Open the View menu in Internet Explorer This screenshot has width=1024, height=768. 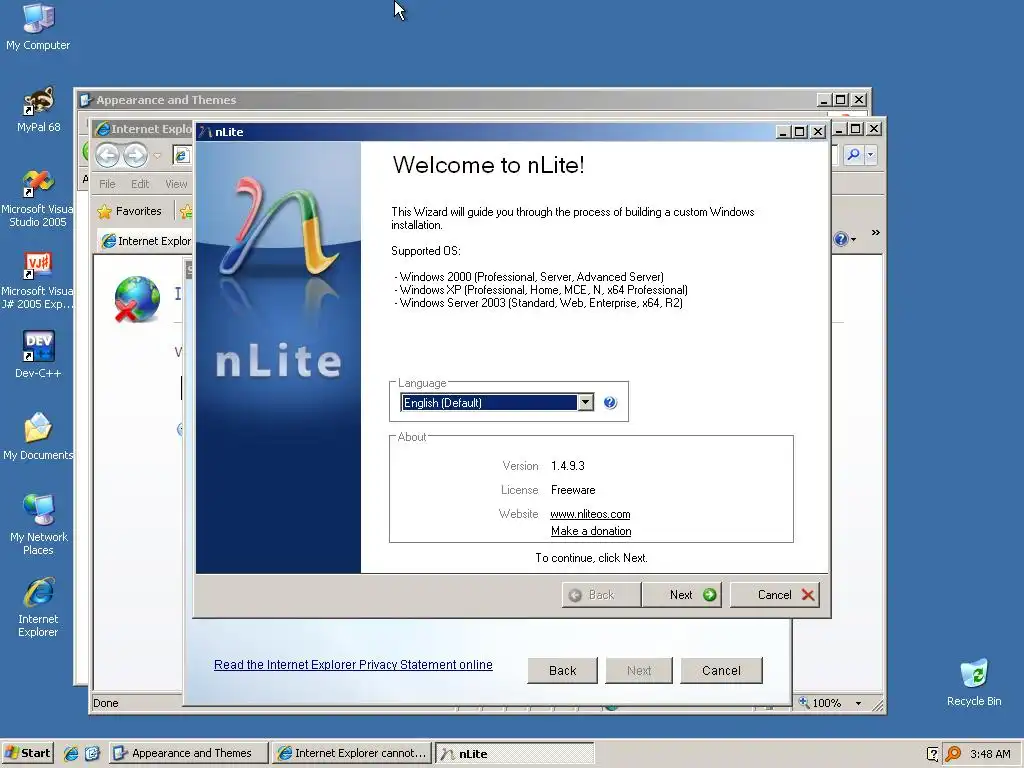click(x=176, y=184)
